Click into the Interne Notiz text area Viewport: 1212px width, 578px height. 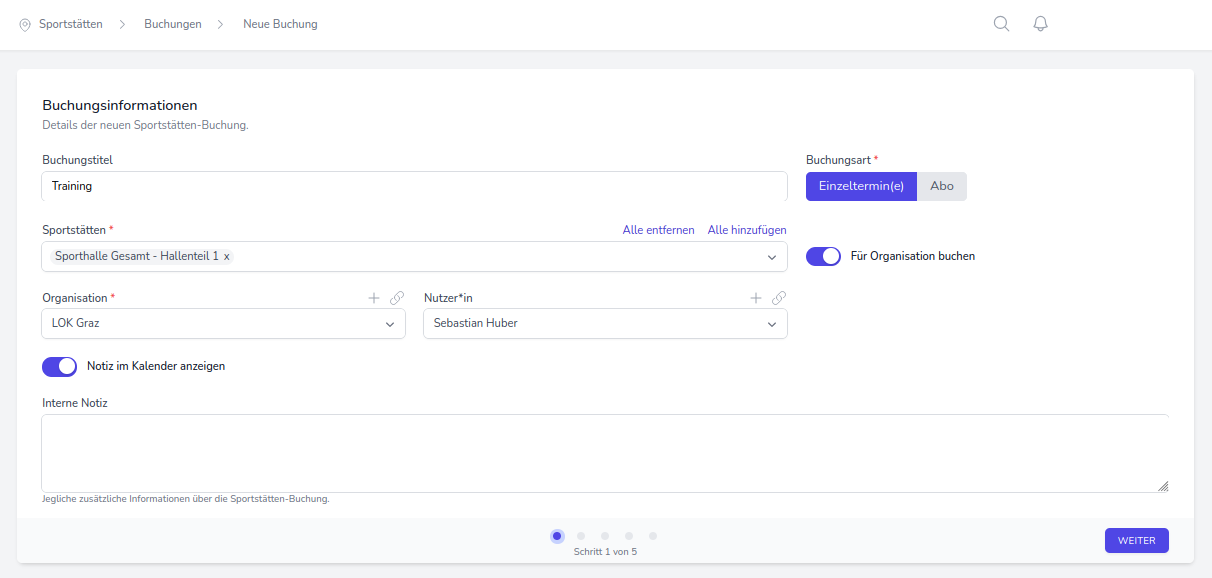(604, 453)
